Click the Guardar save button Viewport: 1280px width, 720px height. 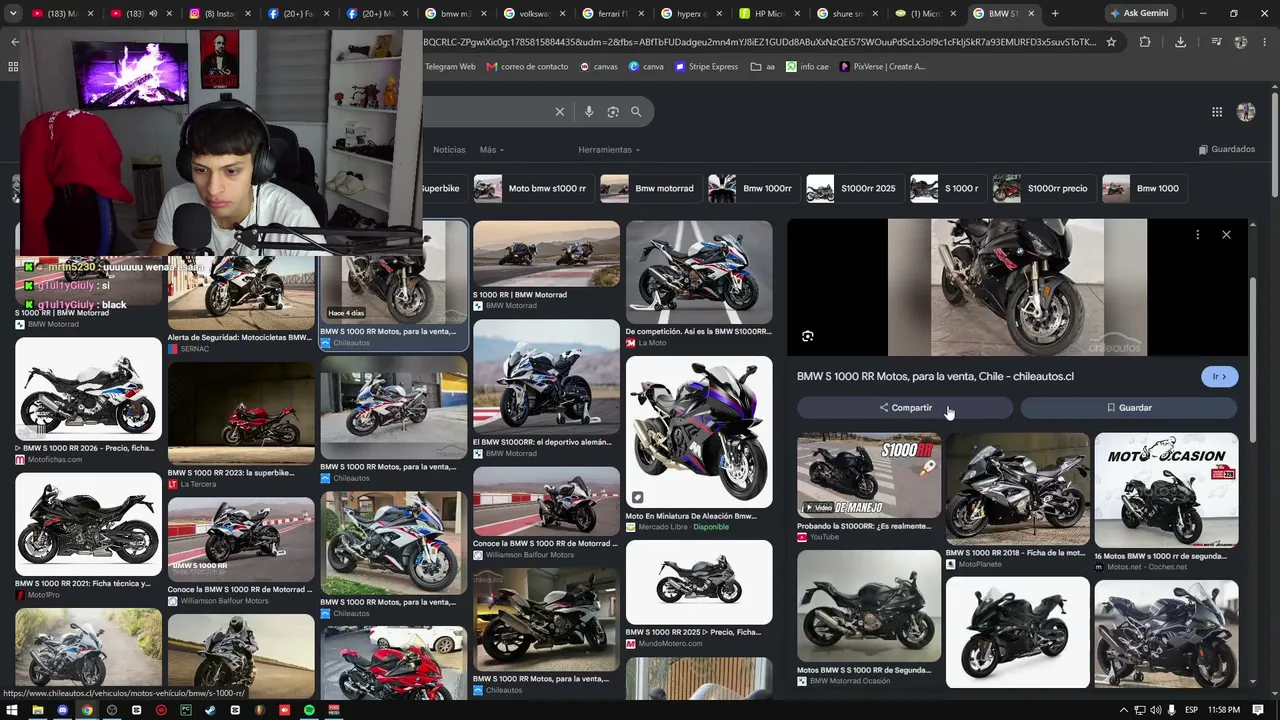pos(1129,408)
